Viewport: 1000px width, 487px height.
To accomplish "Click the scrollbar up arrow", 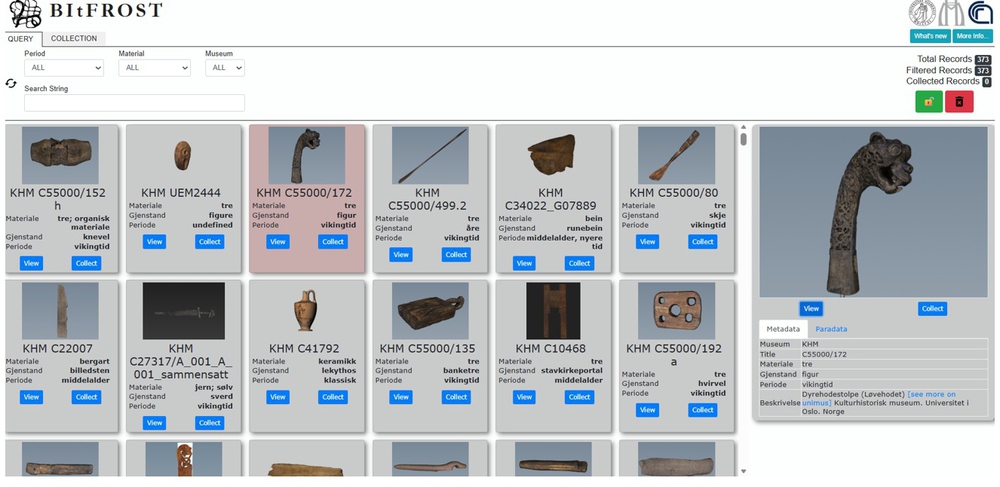I will (x=744, y=127).
